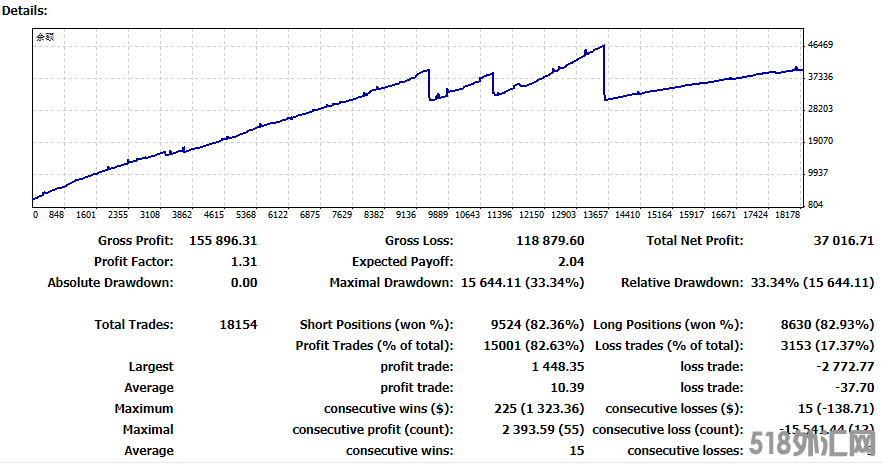Select Short Positions value 9524 (82.36%)
The width and height of the screenshot is (883, 467).
tap(538, 324)
